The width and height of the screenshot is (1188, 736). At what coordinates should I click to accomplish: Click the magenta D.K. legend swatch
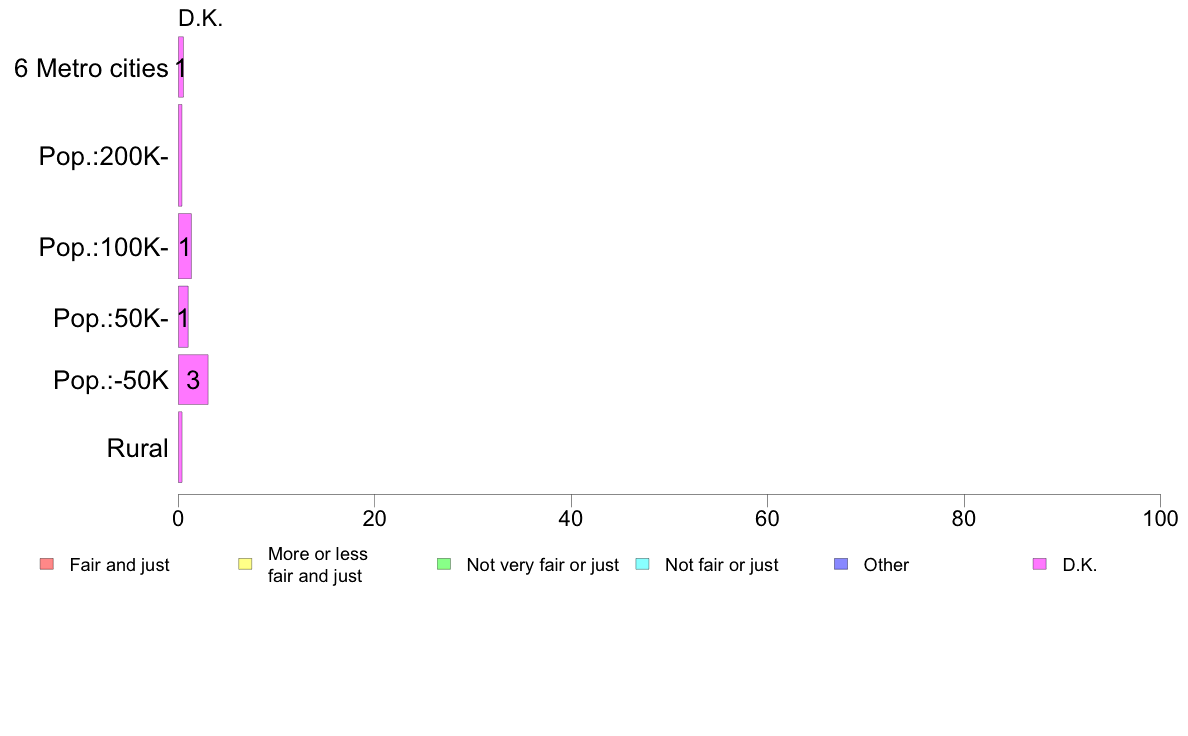(1040, 564)
